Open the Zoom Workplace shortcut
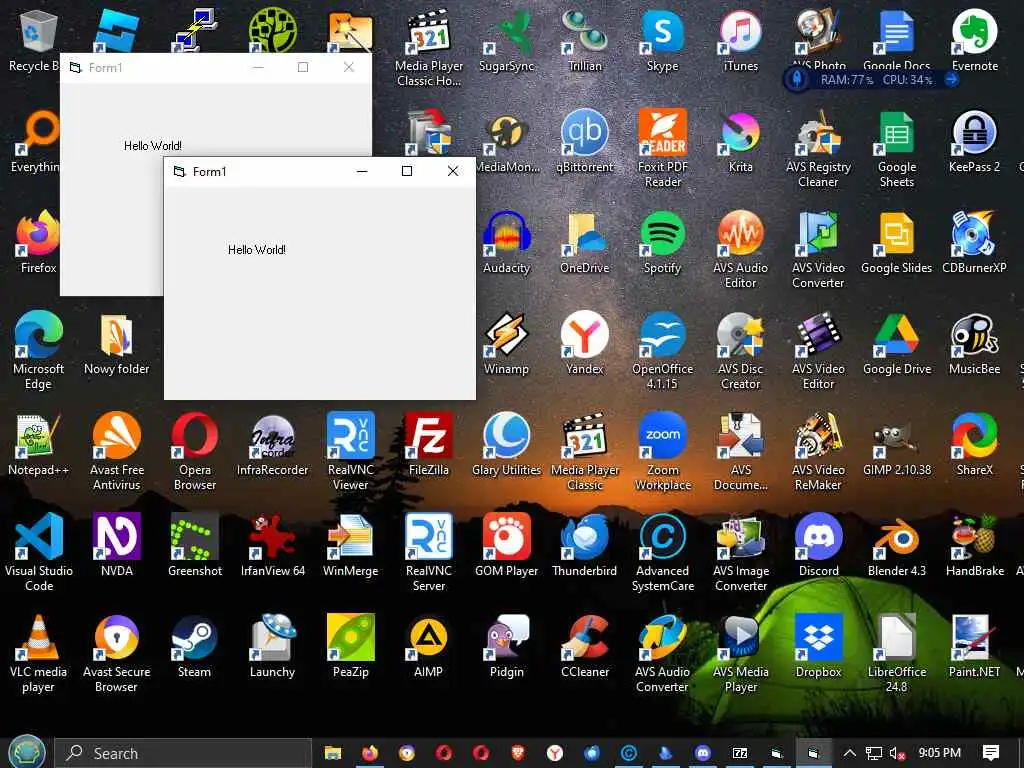This screenshot has width=1024, height=768. (x=662, y=451)
